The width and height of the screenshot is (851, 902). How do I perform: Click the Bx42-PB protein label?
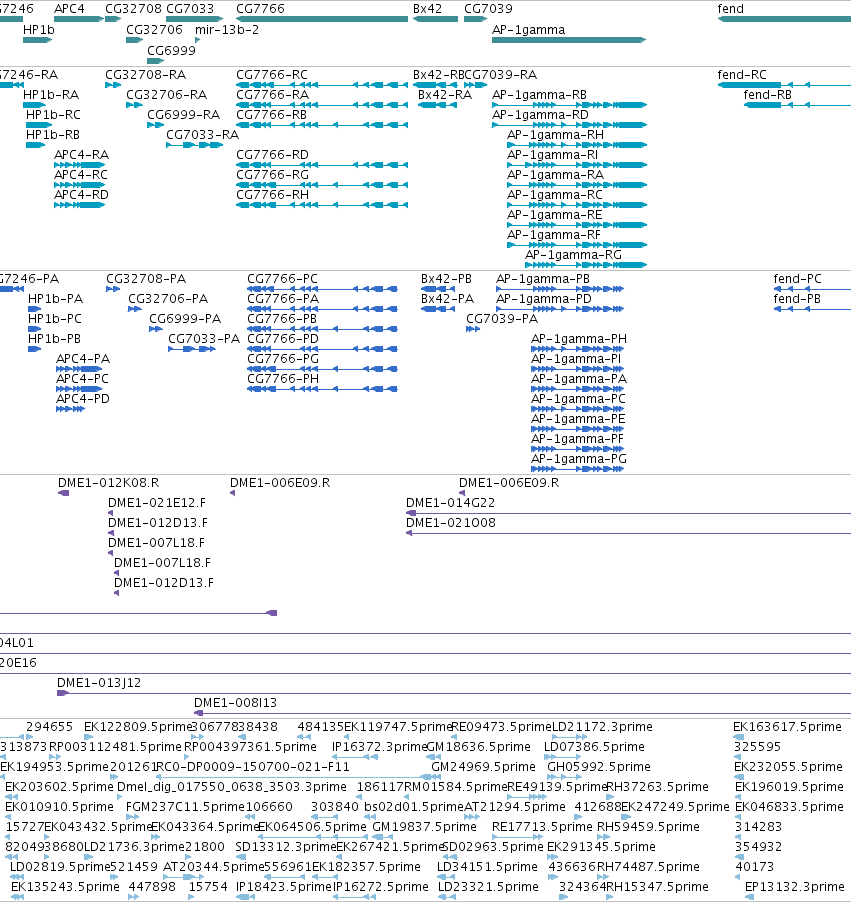tap(446, 279)
